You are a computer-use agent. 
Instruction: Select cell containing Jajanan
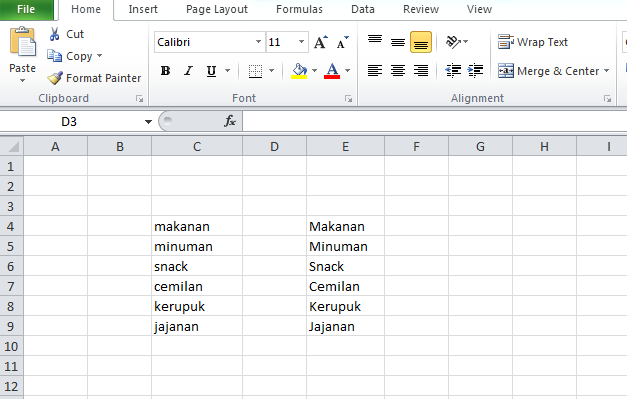pos(345,326)
